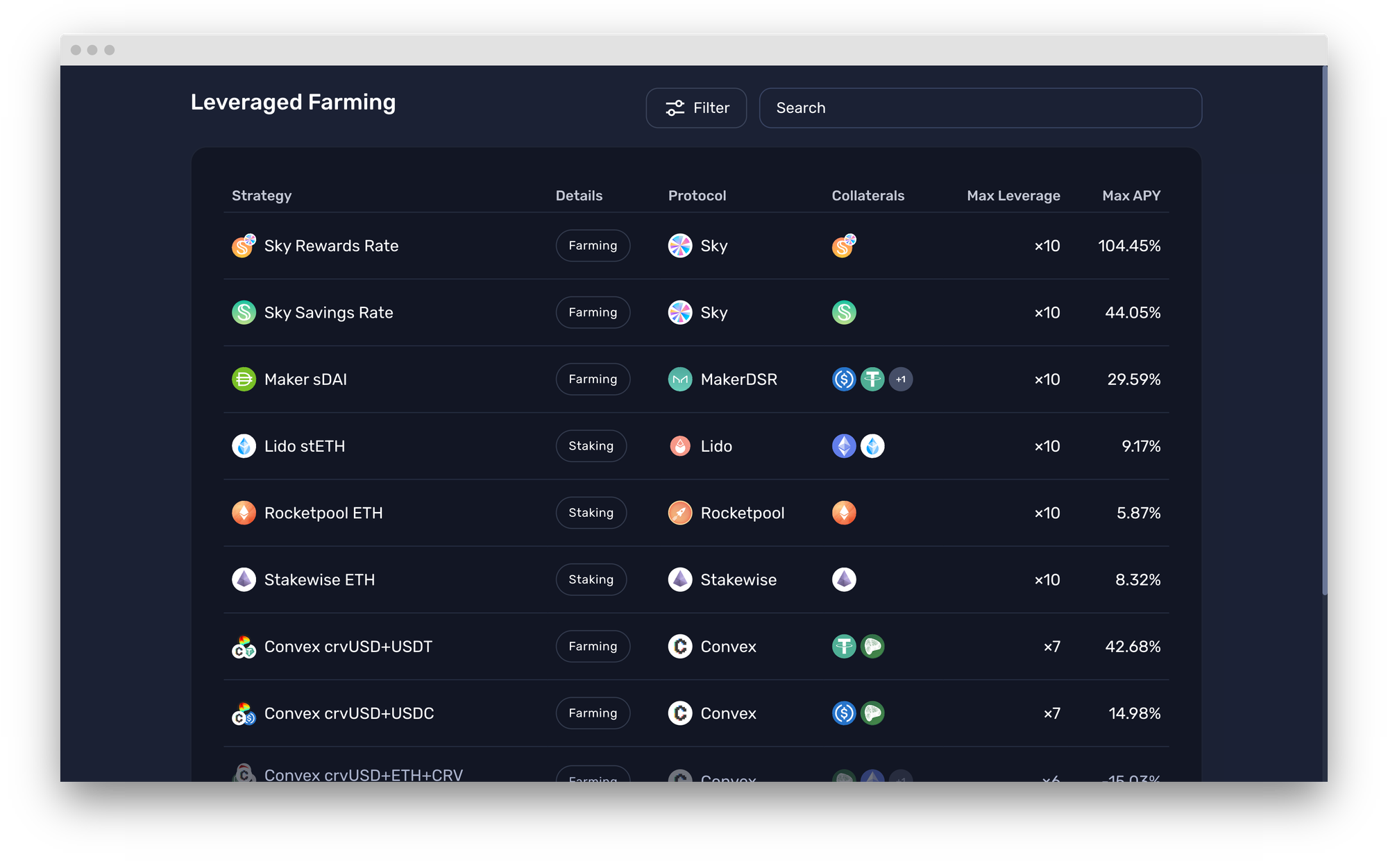Click the Search input field
The image size is (1388, 868).
[980, 108]
